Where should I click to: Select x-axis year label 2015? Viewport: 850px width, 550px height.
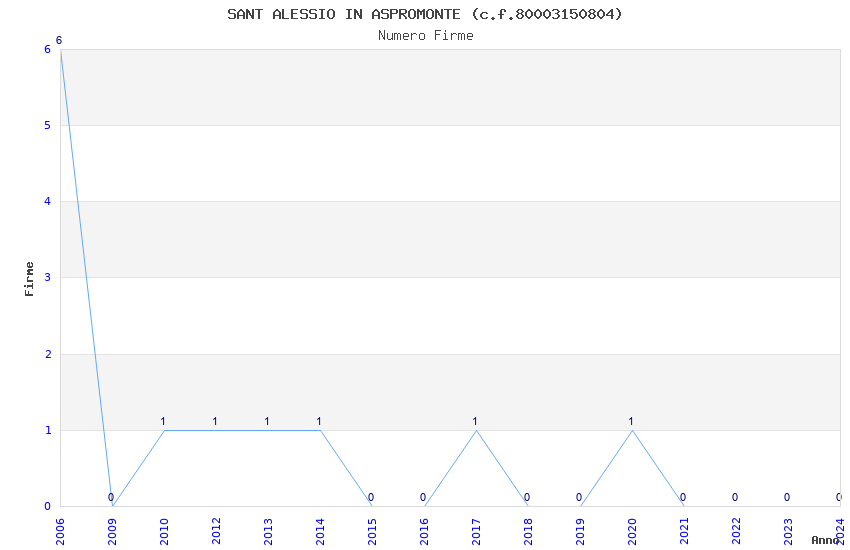click(372, 532)
